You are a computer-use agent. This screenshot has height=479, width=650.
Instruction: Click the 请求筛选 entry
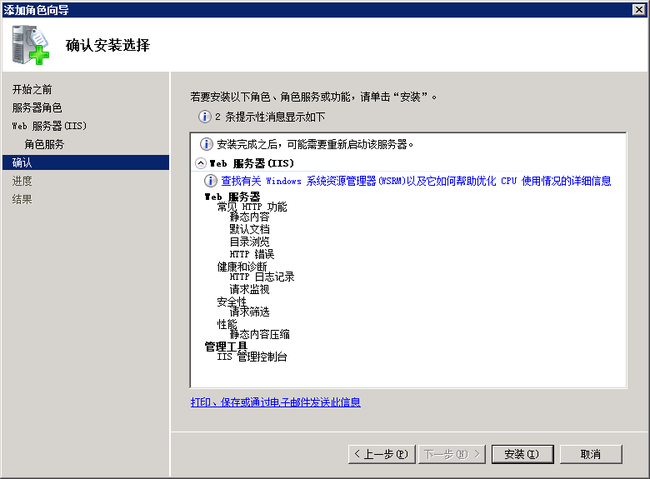(x=249, y=311)
